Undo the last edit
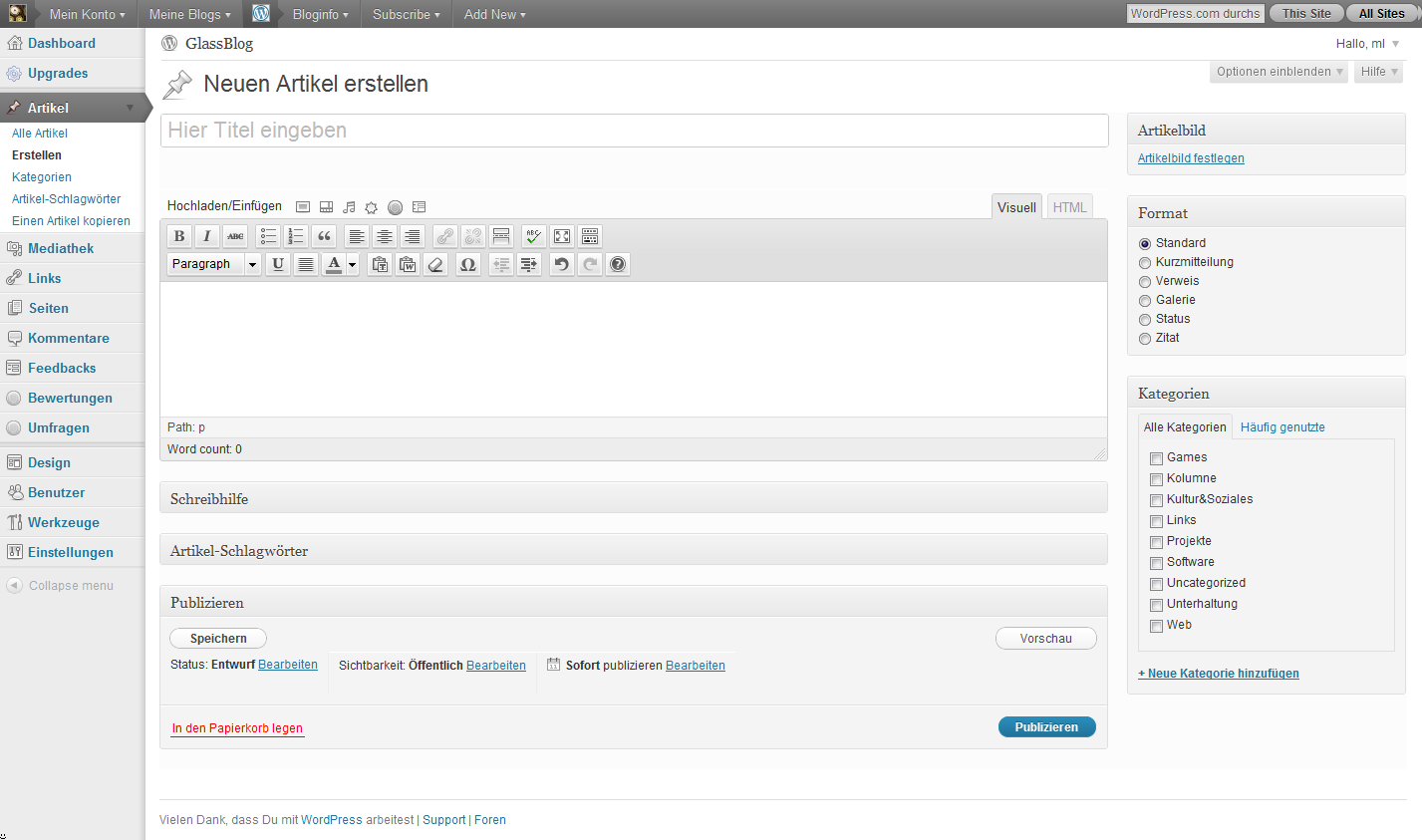 [562, 264]
